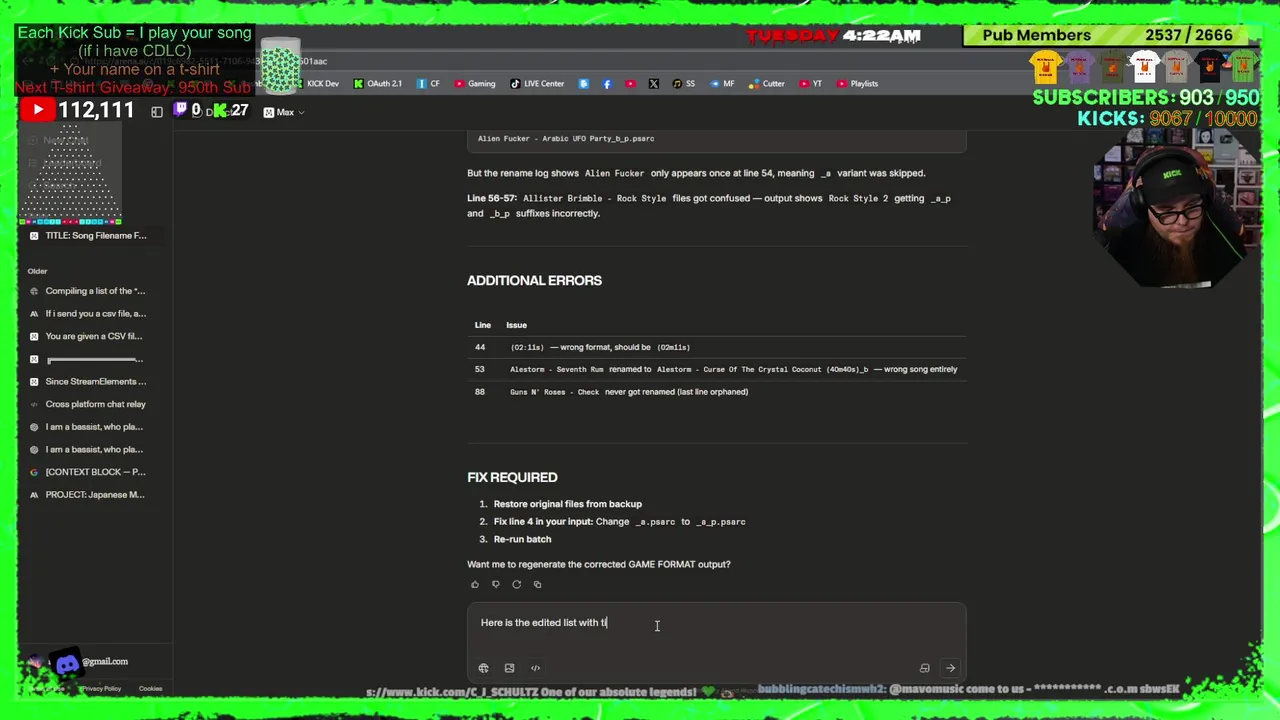Click 'Re-run batch' step
Viewport: 1280px width, 720px height.
pos(522,539)
